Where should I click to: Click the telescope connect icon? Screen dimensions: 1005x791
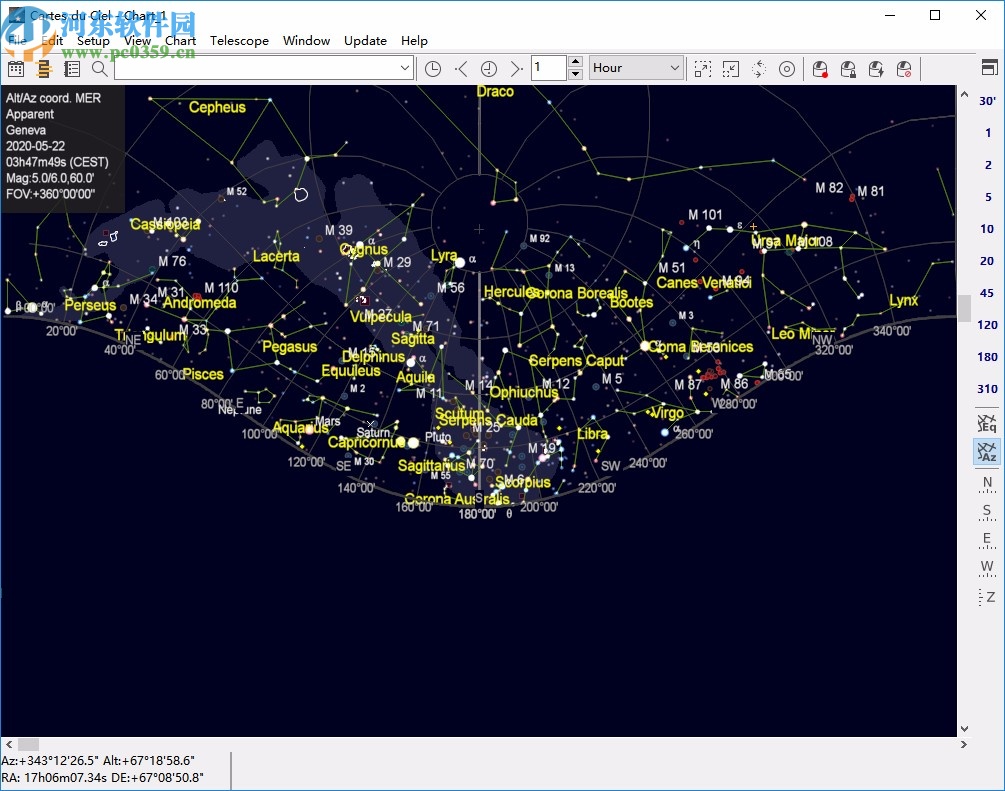pyautogui.click(x=820, y=68)
